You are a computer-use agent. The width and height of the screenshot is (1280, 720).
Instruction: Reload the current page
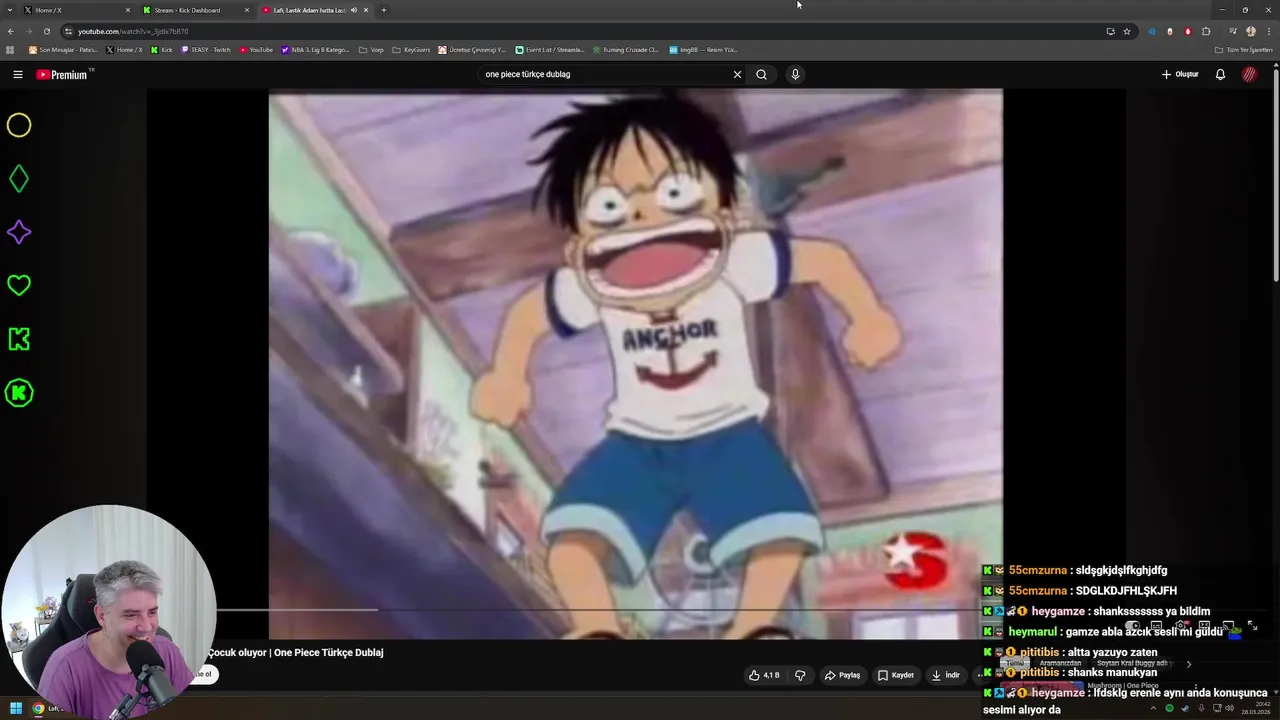click(x=46, y=31)
